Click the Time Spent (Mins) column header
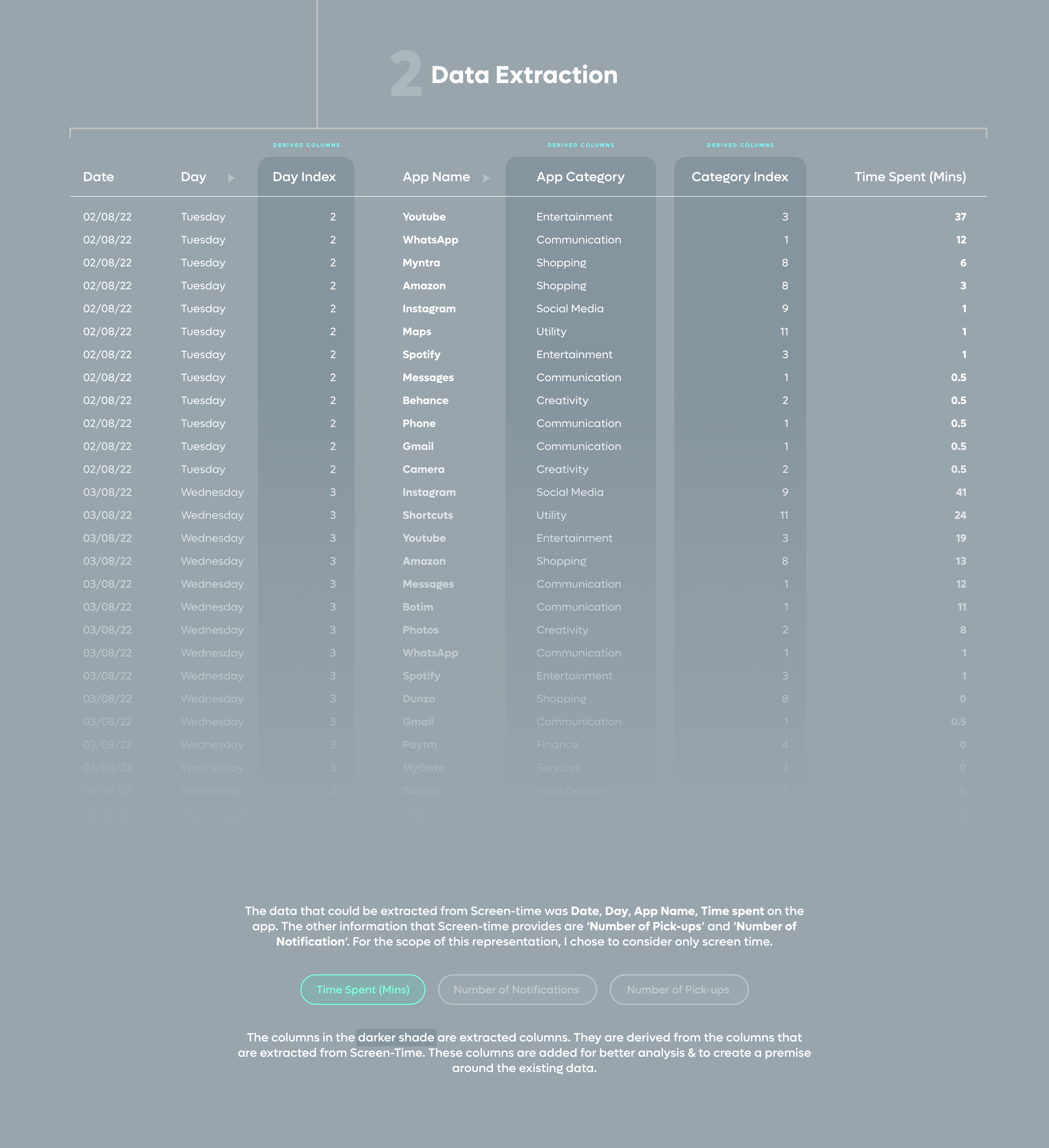Viewport: 1049px width, 1148px height. (909, 177)
